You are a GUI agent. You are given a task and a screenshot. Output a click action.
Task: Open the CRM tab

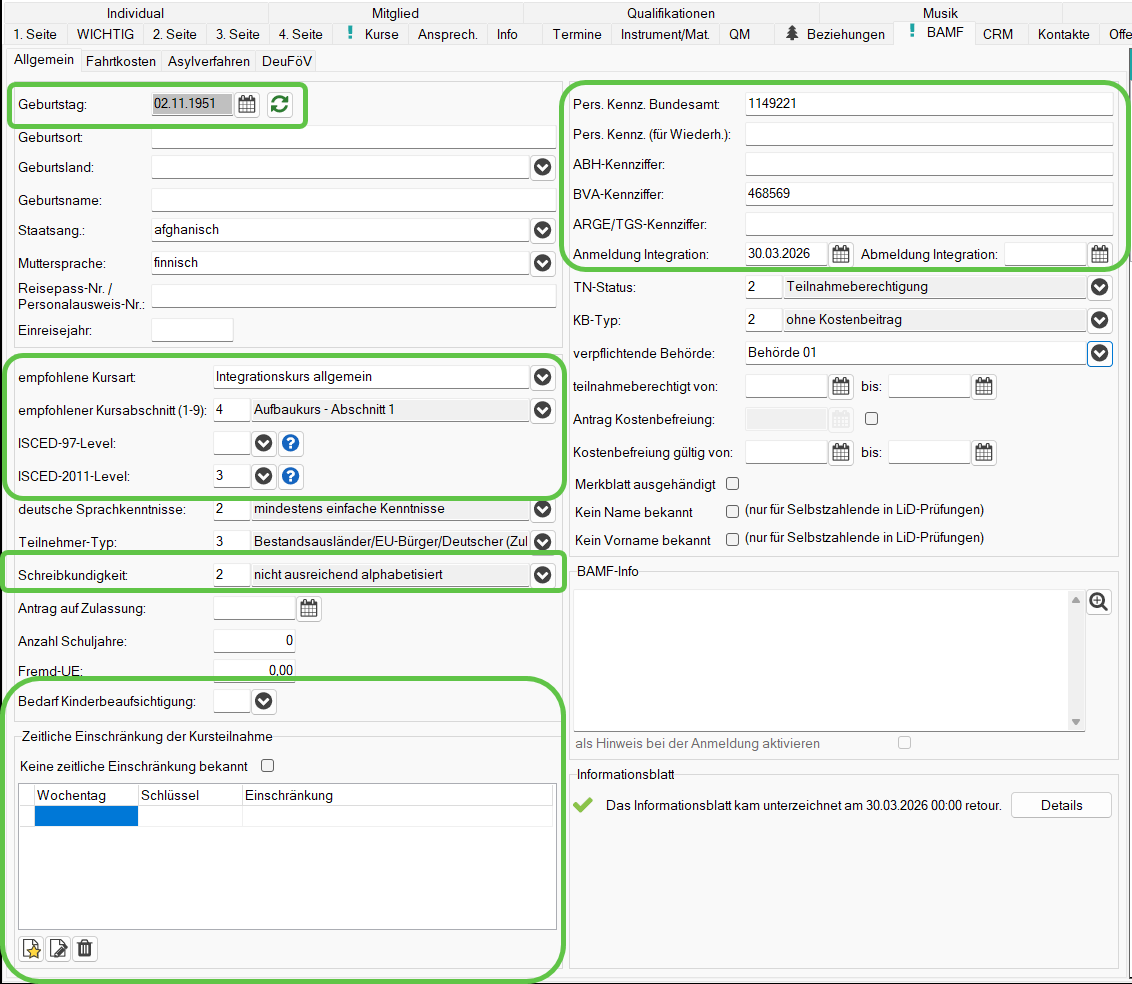998,34
